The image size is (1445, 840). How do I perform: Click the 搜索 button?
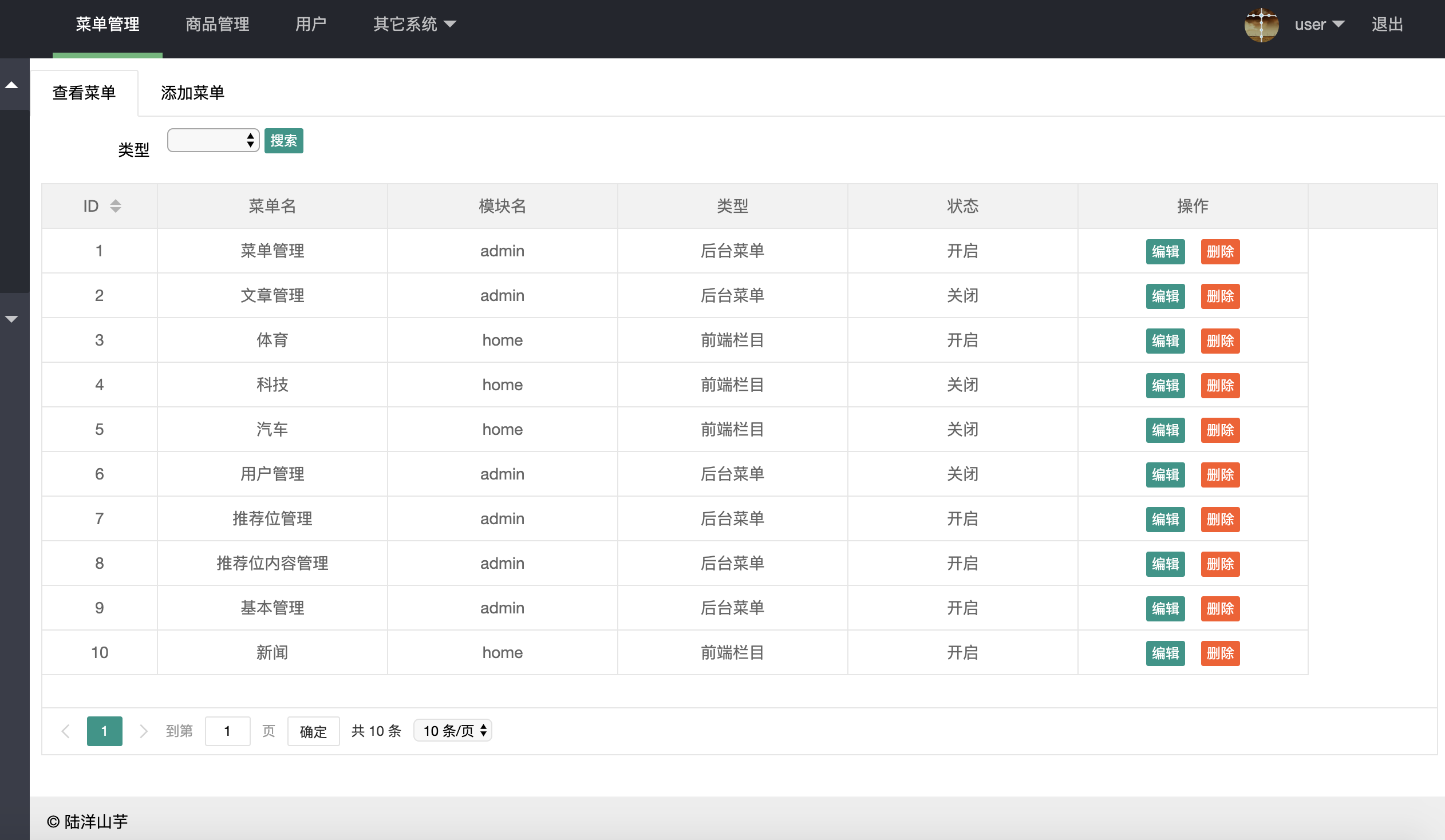283,141
